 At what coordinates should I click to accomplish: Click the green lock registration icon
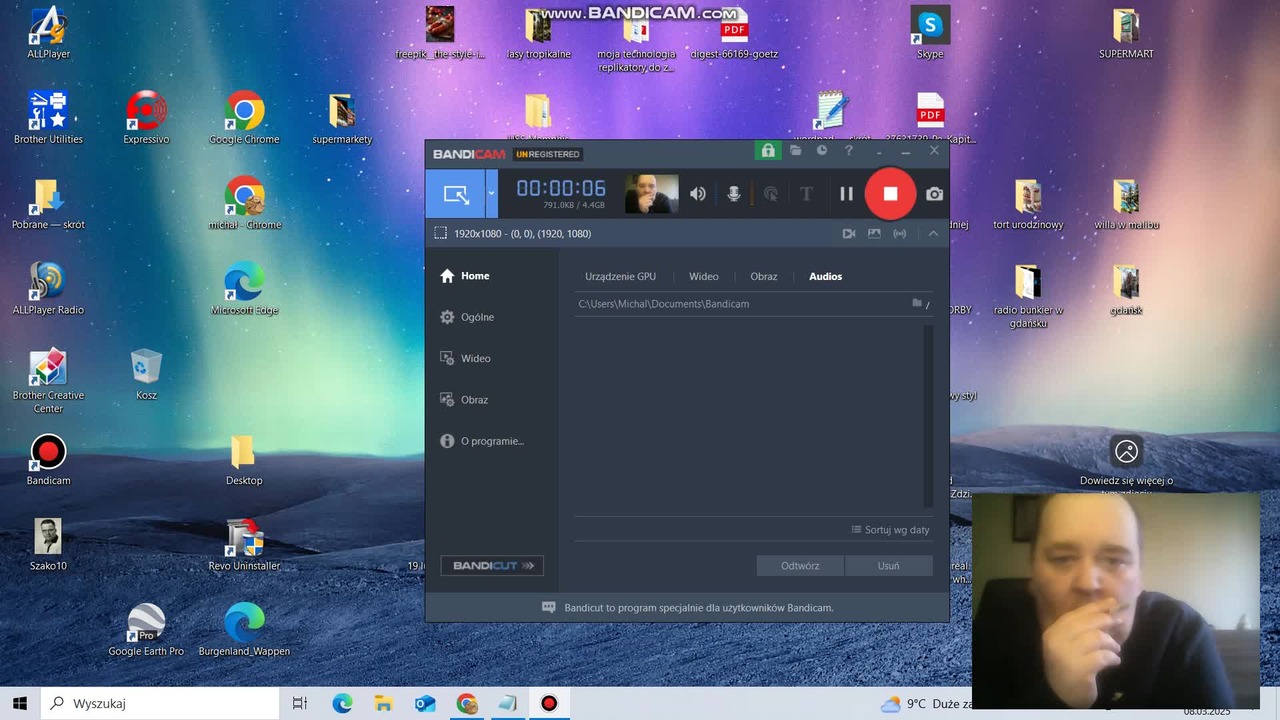tap(768, 151)
